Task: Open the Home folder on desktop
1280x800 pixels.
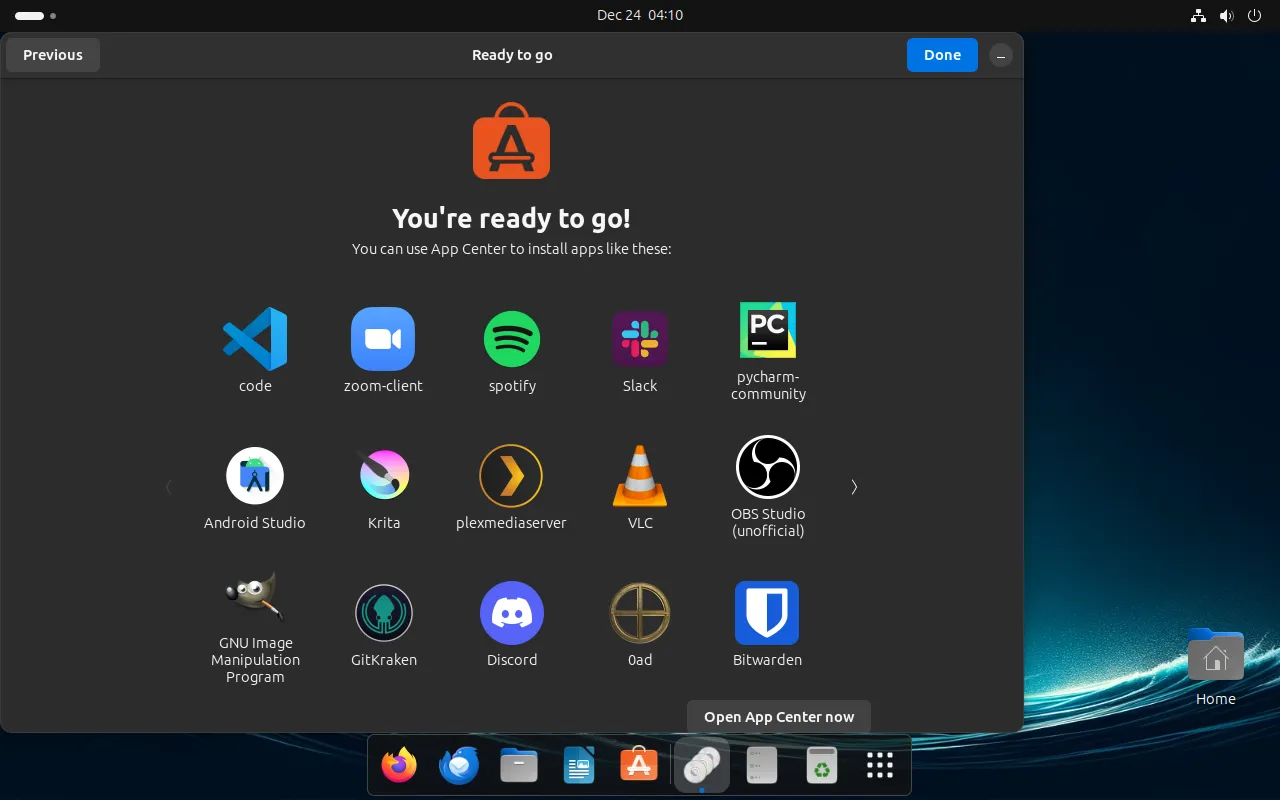Action: click(1216, 667)
